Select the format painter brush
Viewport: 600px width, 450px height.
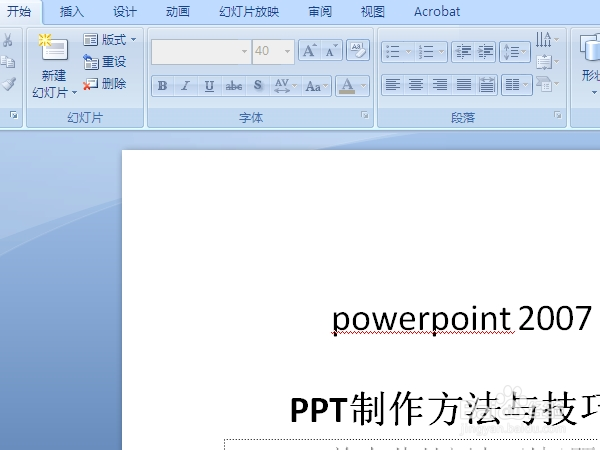click(8, 84)
